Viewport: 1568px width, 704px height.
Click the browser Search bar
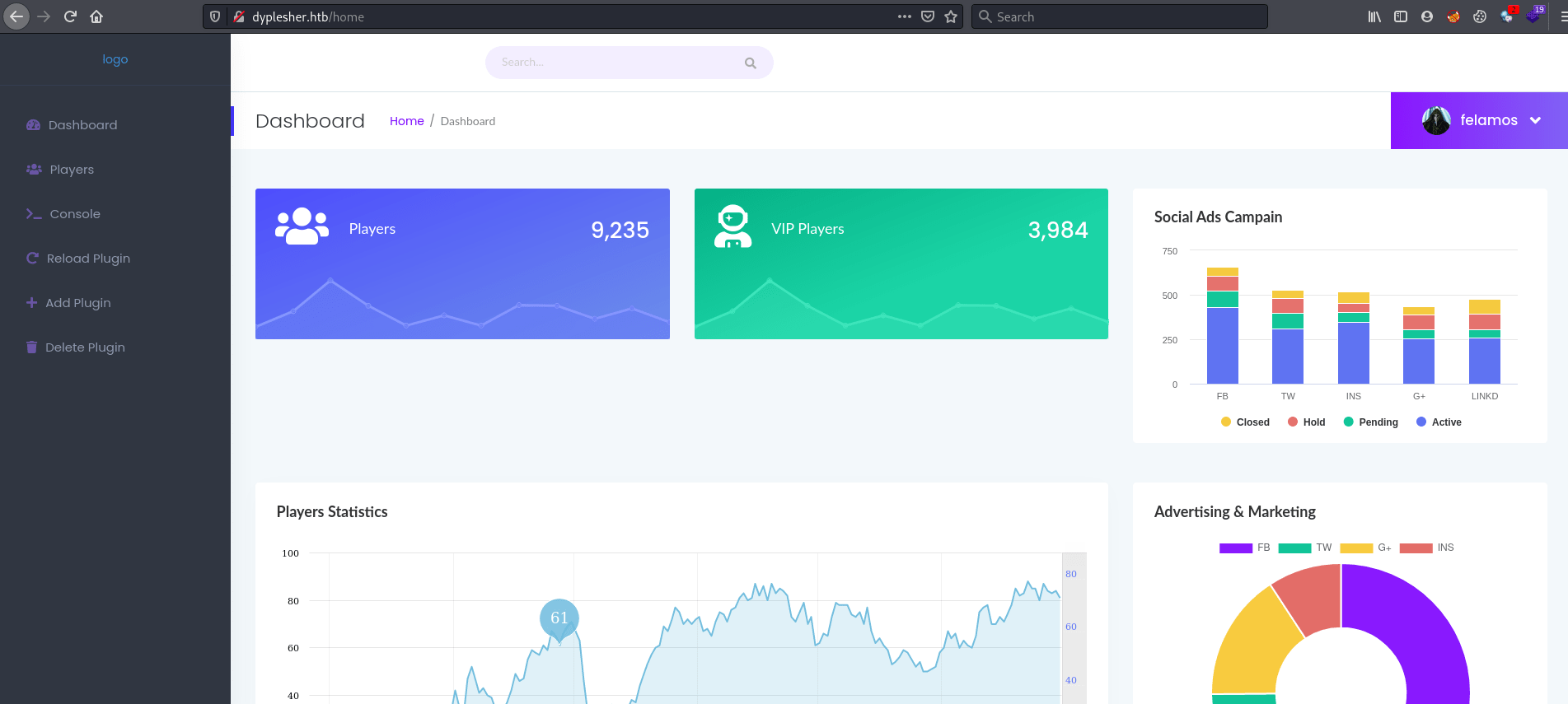tap(1120, 16)
